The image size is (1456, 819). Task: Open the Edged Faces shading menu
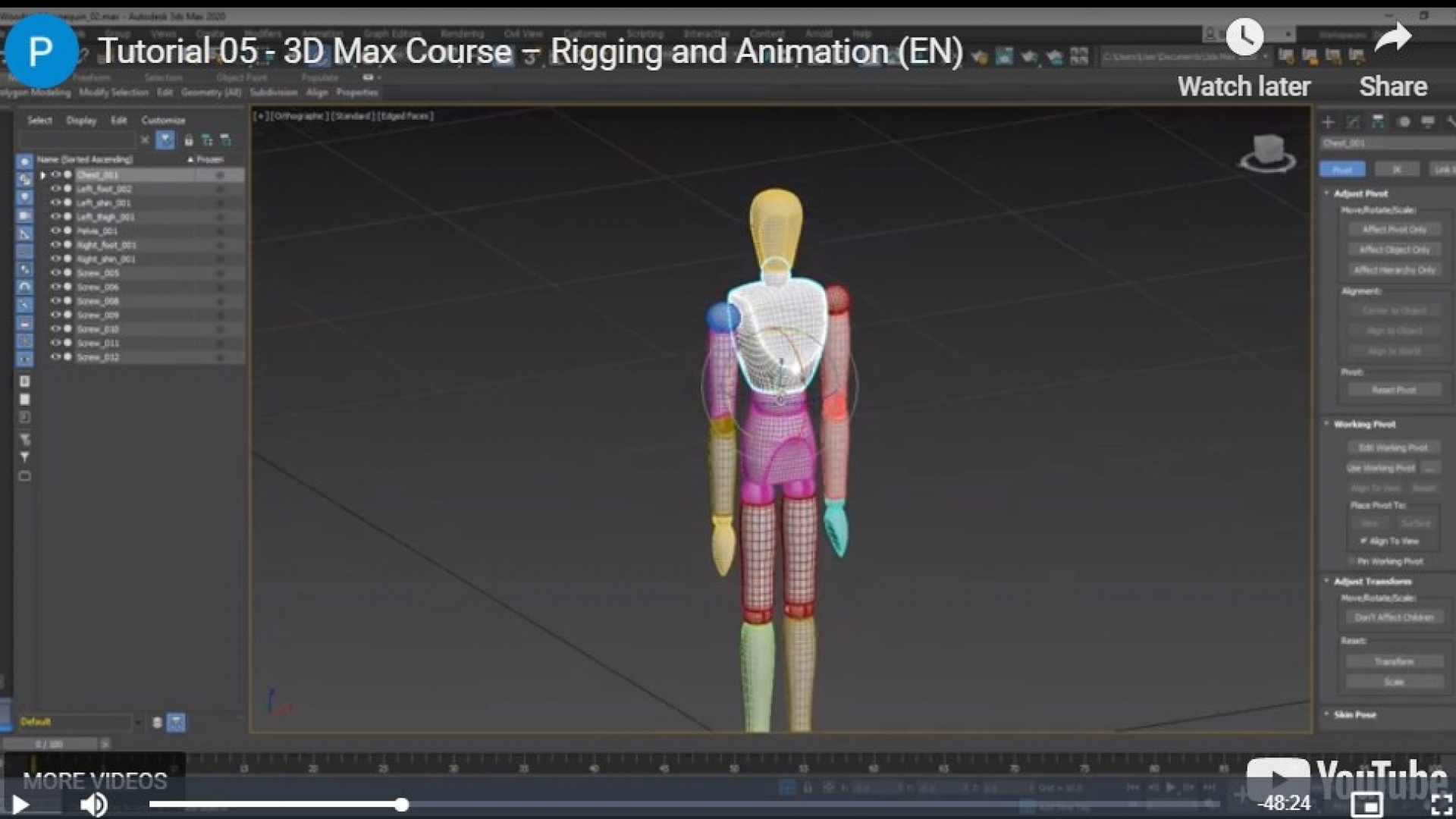[x=405, y=116]
